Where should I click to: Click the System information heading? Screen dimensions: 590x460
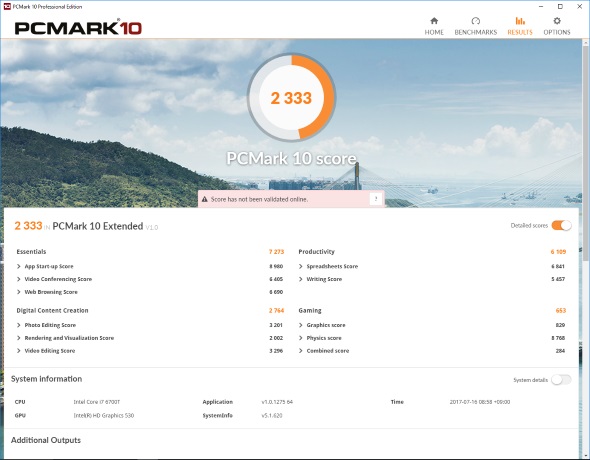tap(46, 379)
